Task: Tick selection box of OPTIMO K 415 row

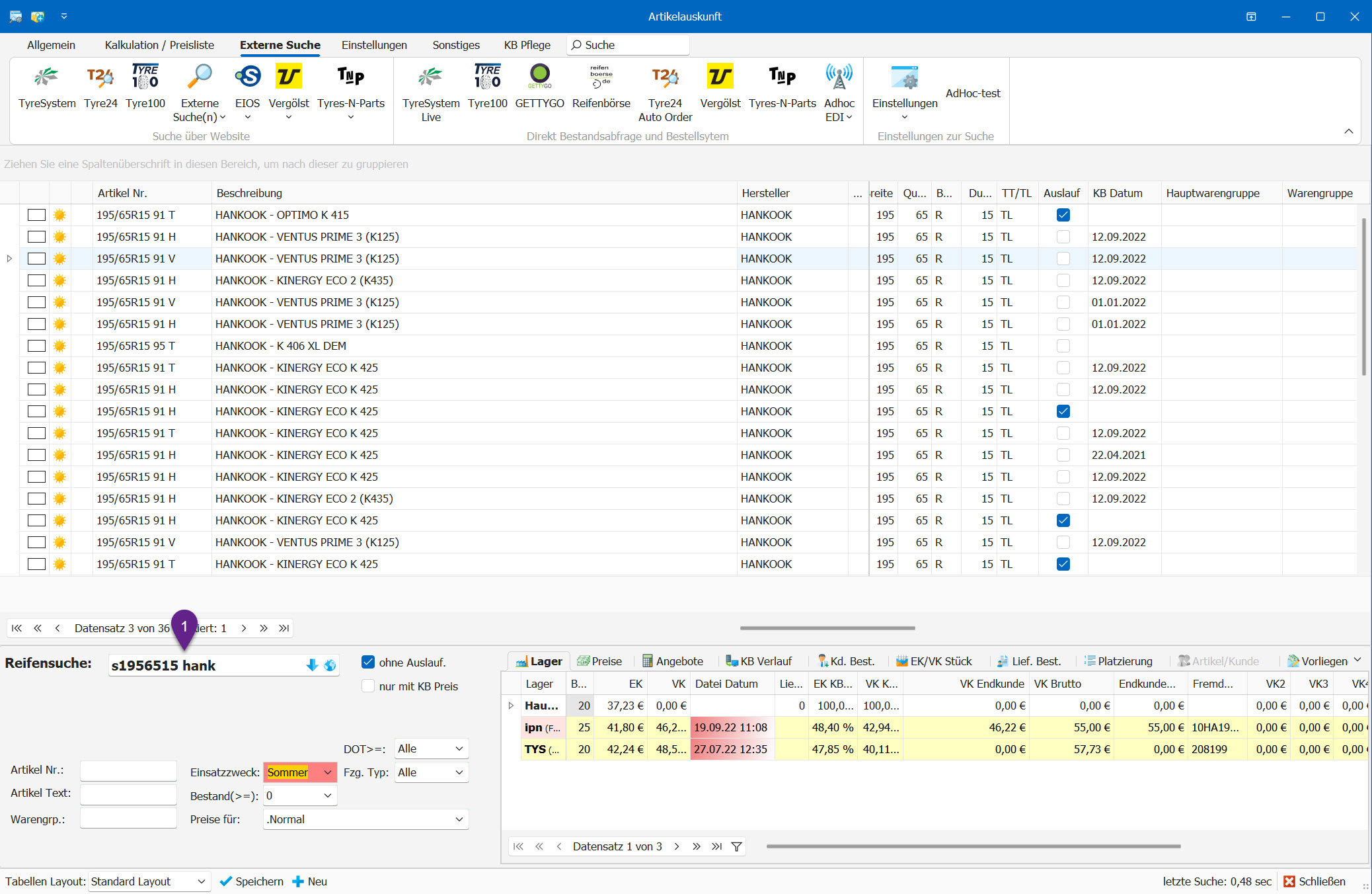Action: [36, 215]
